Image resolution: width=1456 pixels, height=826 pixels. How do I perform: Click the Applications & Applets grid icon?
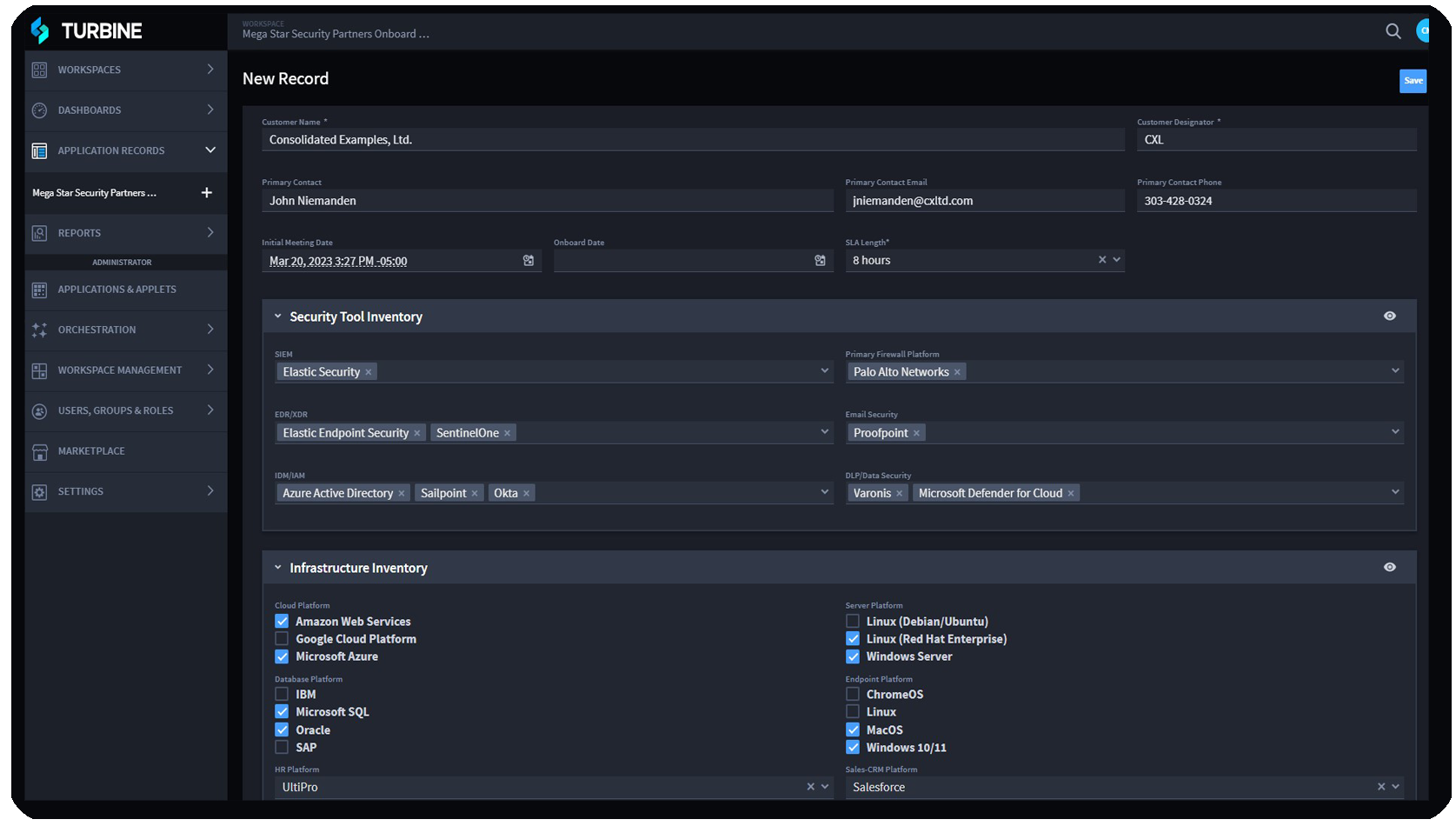[39, 290]
